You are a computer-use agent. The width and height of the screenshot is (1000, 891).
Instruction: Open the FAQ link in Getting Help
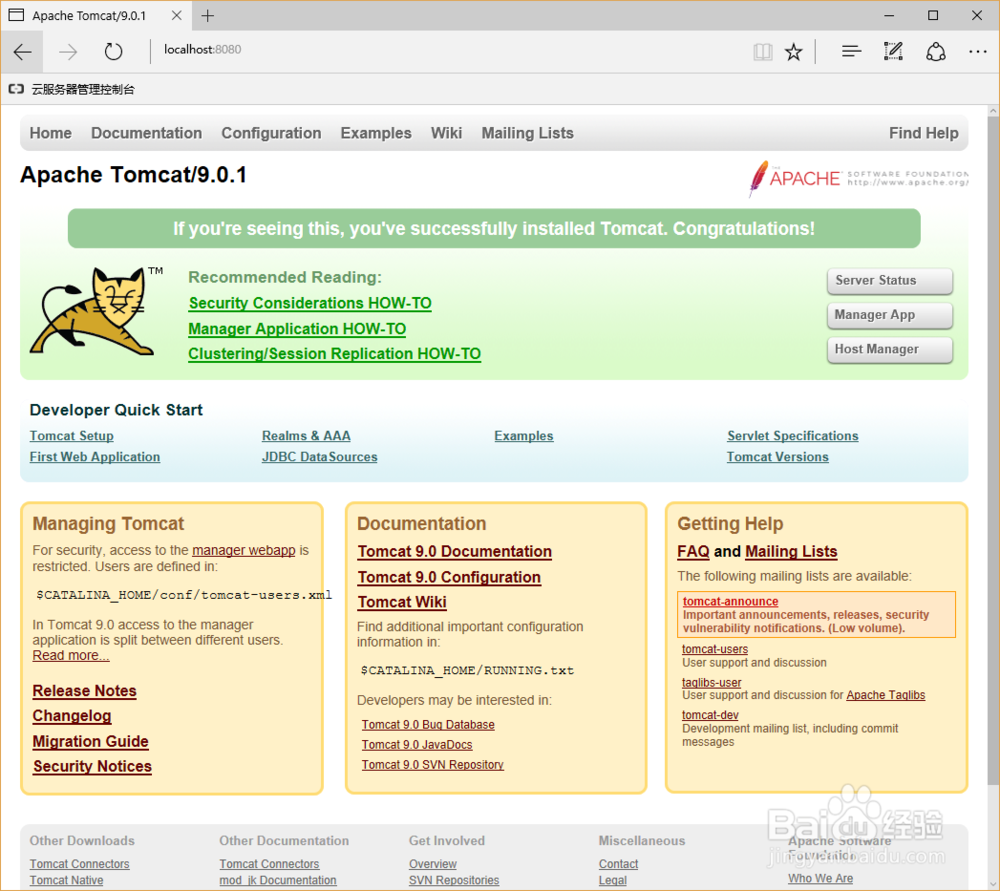[x=693, y=552]
